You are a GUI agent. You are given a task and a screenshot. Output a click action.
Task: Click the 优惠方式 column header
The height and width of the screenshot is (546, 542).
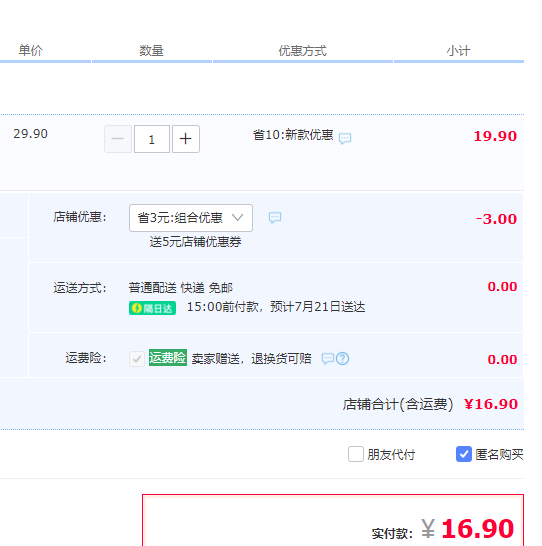(303, 51)
